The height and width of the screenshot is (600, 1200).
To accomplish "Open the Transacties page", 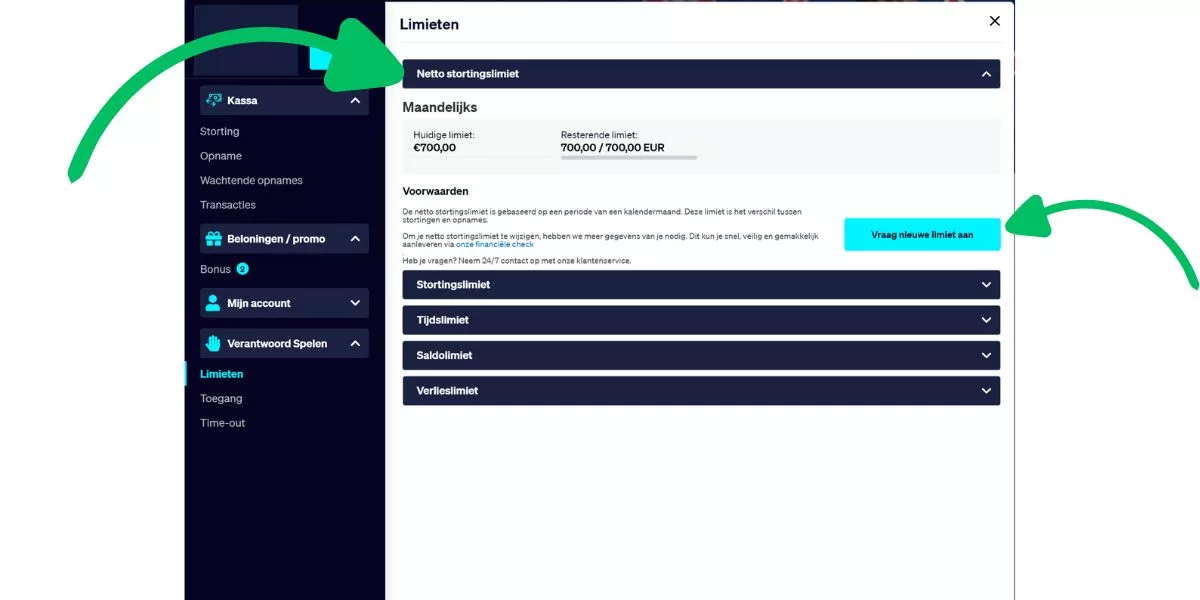I will point(228,205).
